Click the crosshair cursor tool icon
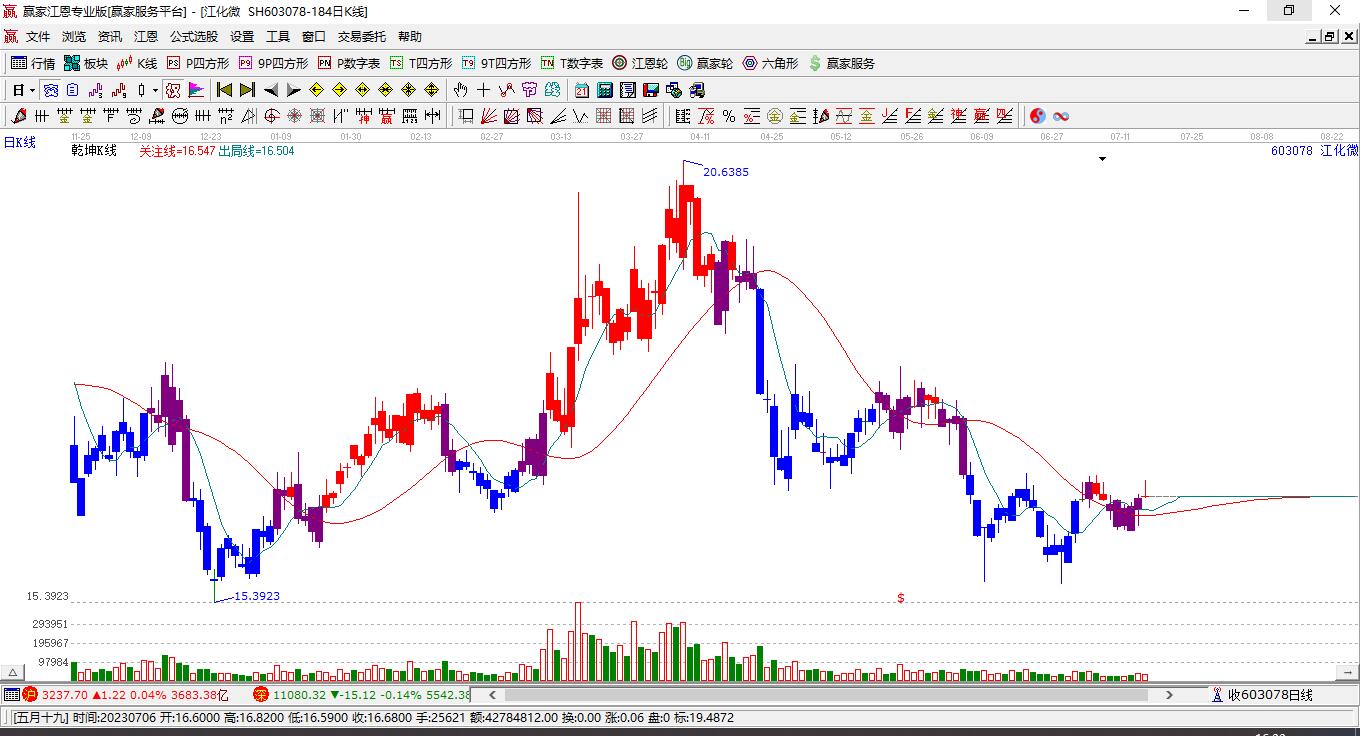This screenshot has height=736, width=1360. click(x=484, y=90)
